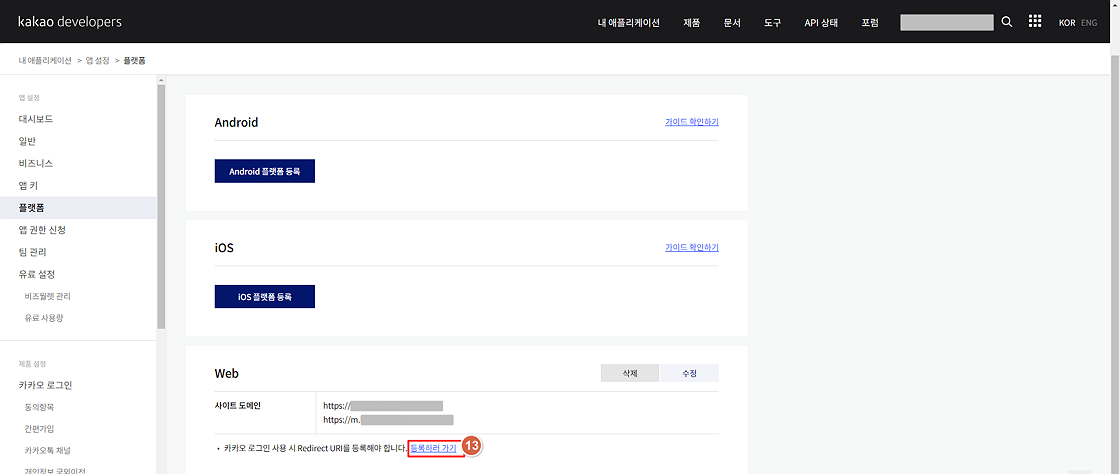Screen dimensions: 1120x474
Task: Open the 제품 menu
Action: pyautogui.click(x=691, y=23)
